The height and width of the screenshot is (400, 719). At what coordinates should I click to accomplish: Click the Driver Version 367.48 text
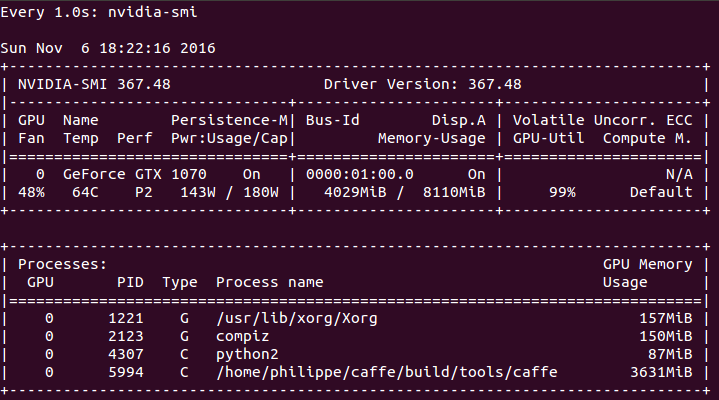[422, 84]
